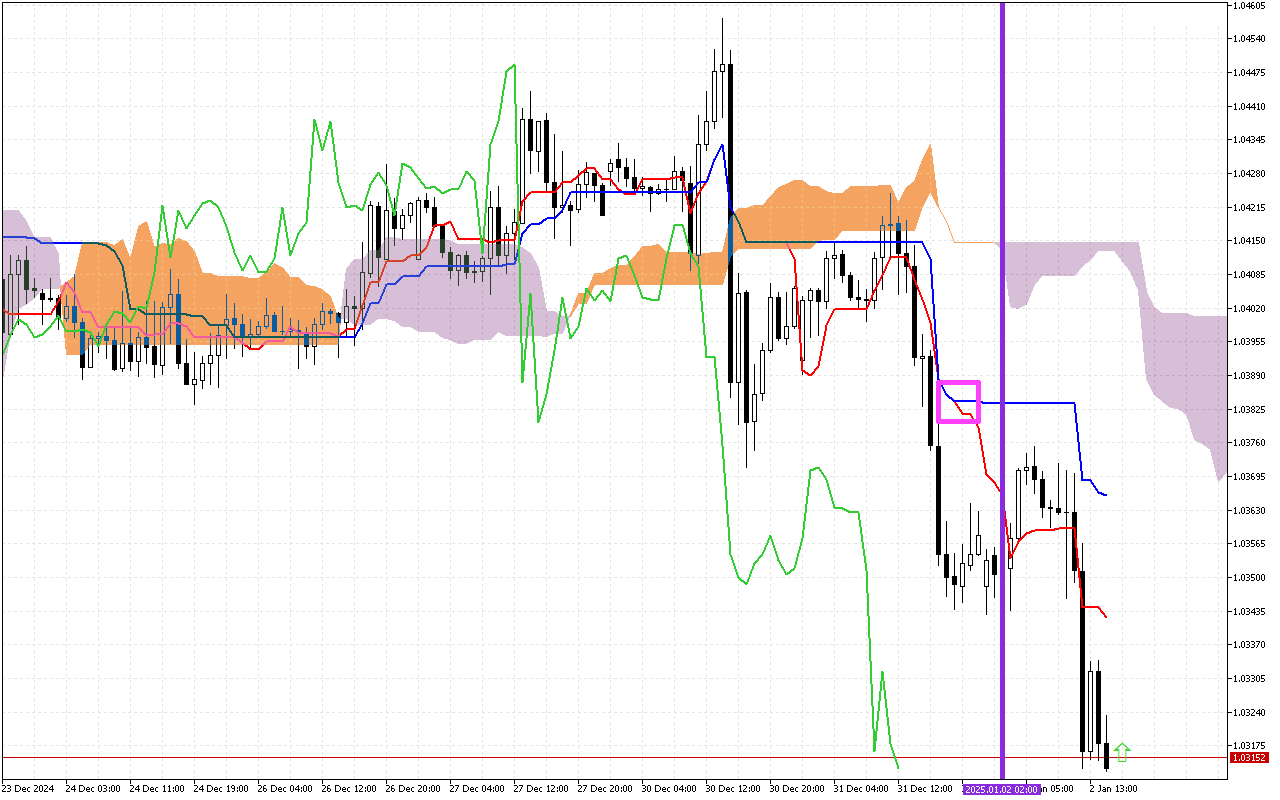1280x800 pixels.
Task: Select the 31 Dec 12:00 time label
Action: tap(926, 789)
